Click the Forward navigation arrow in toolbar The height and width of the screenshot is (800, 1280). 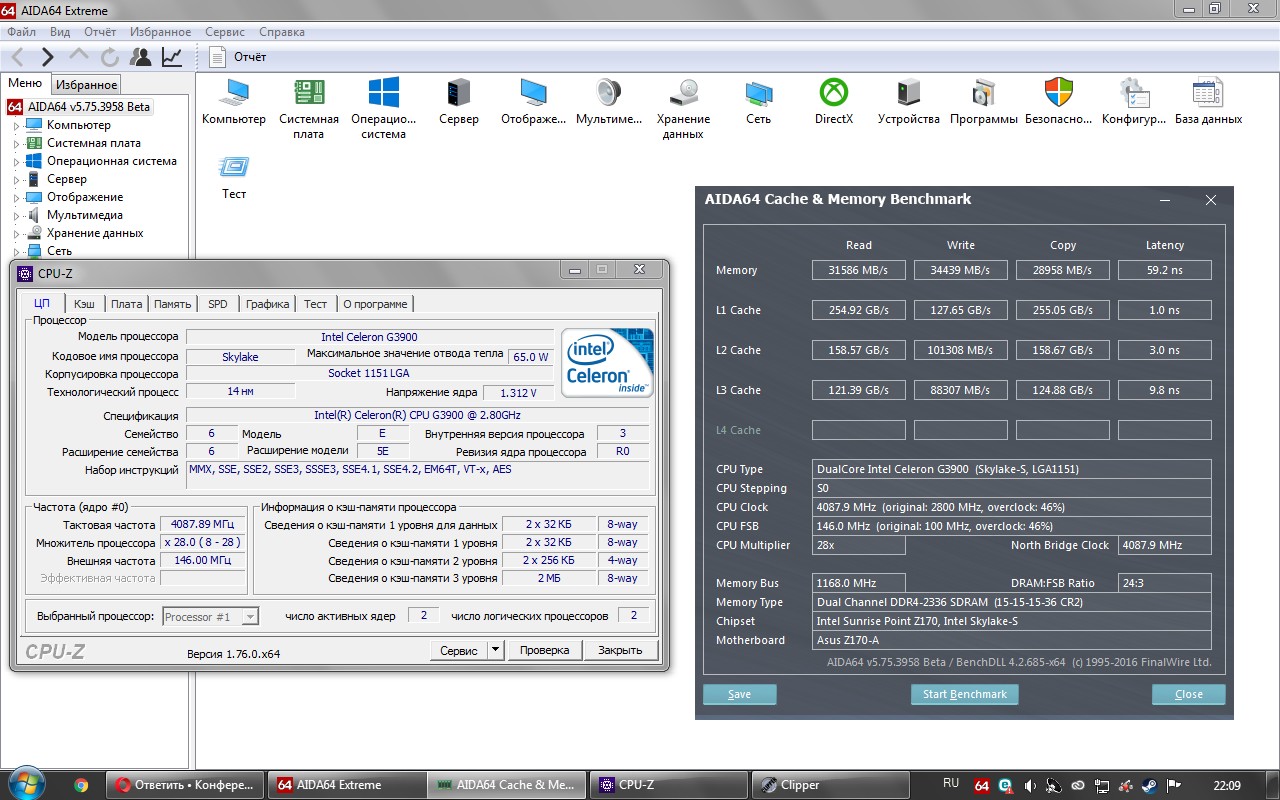click(47, 57)
